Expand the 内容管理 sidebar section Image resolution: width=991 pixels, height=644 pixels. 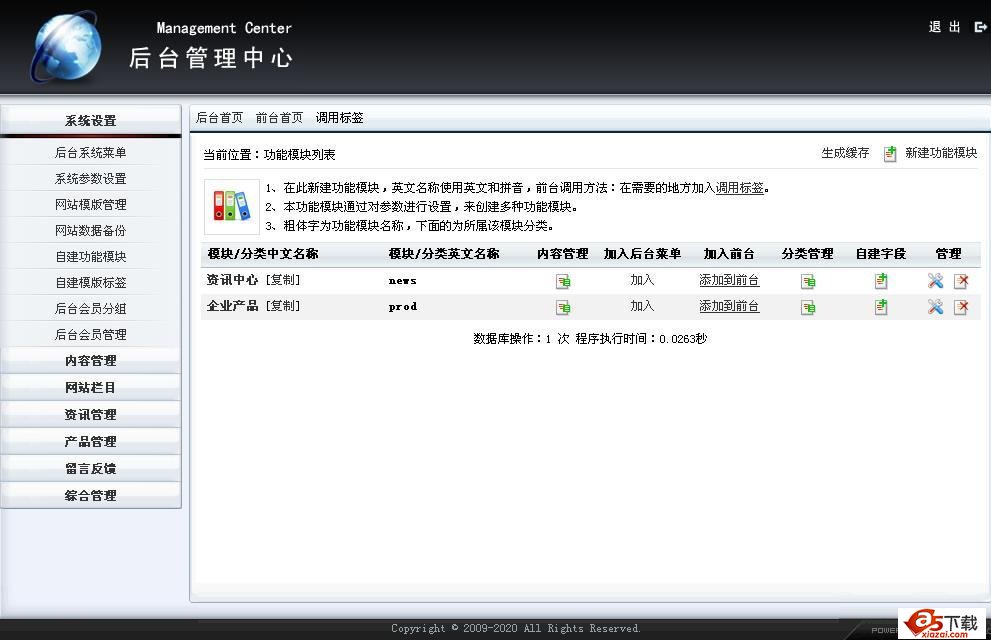pos(90,361)
